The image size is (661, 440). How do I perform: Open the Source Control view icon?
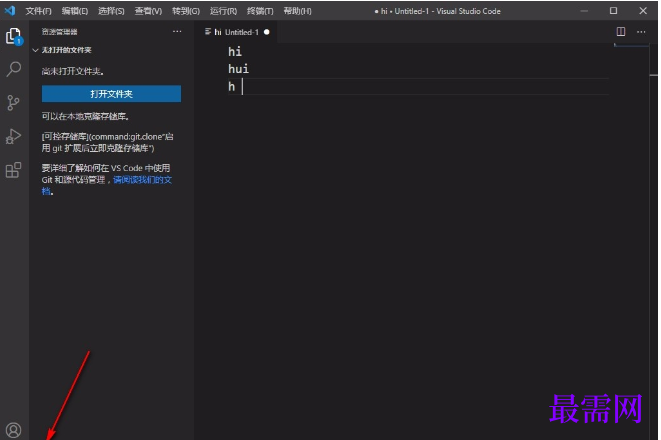pyautogui.click(x=13, y=103)
